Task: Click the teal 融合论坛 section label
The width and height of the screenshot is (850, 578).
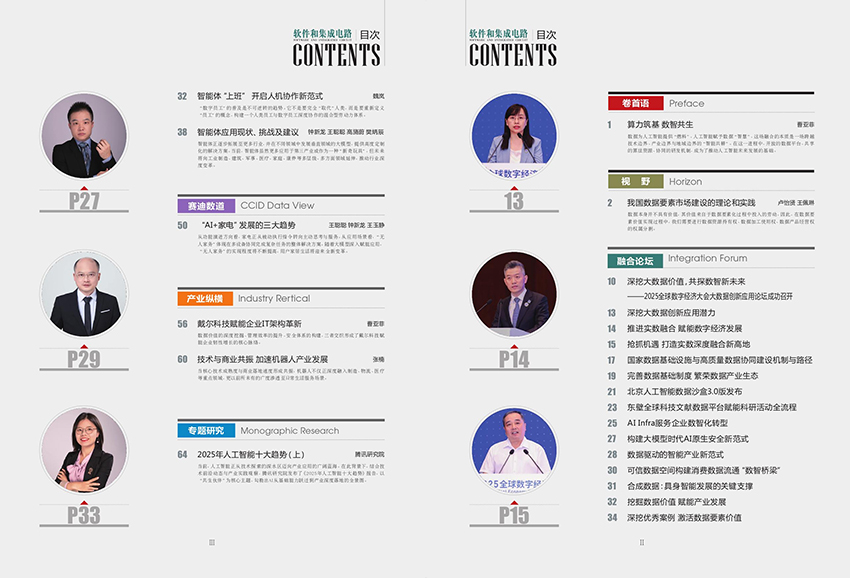Action: pyautogui.click(x=635, y=260)
